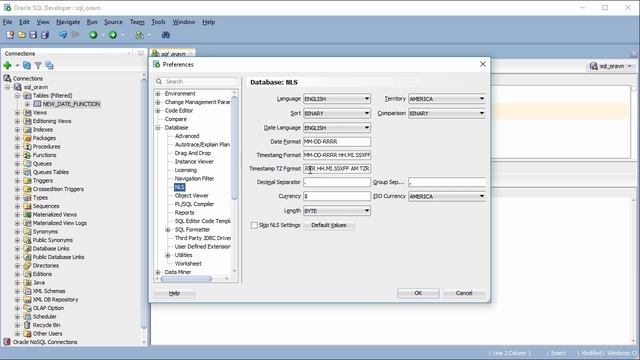Open the Sort dropdown

pos(367,113)
